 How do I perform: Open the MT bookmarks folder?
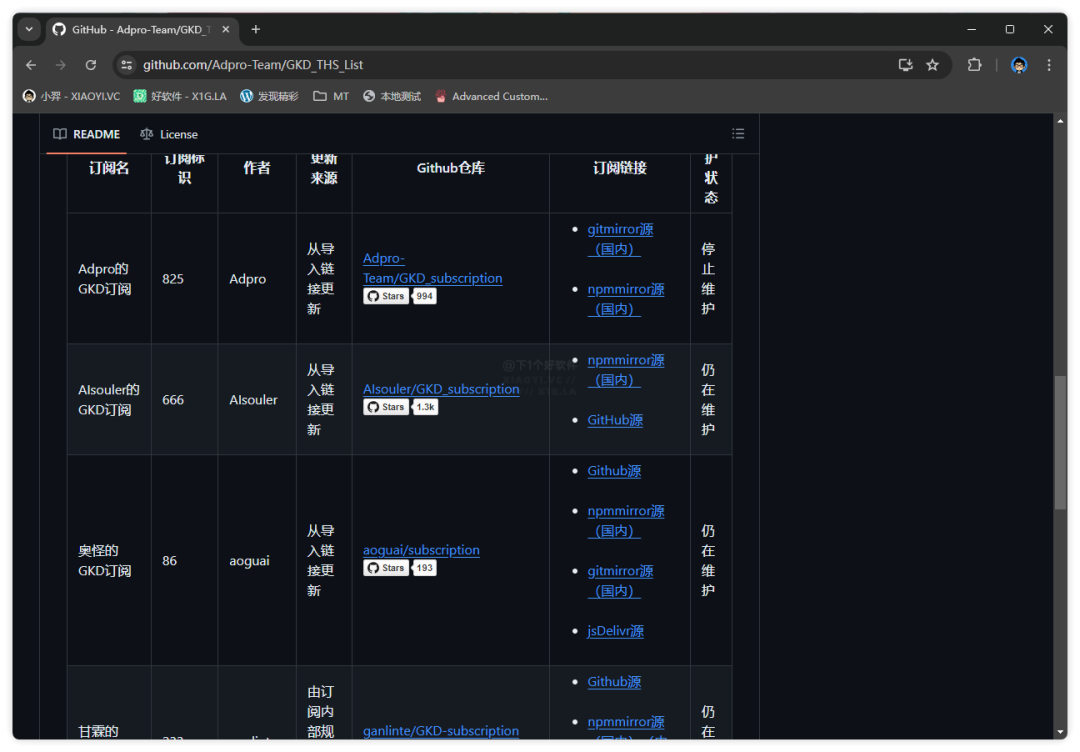(x=331, y=97)
